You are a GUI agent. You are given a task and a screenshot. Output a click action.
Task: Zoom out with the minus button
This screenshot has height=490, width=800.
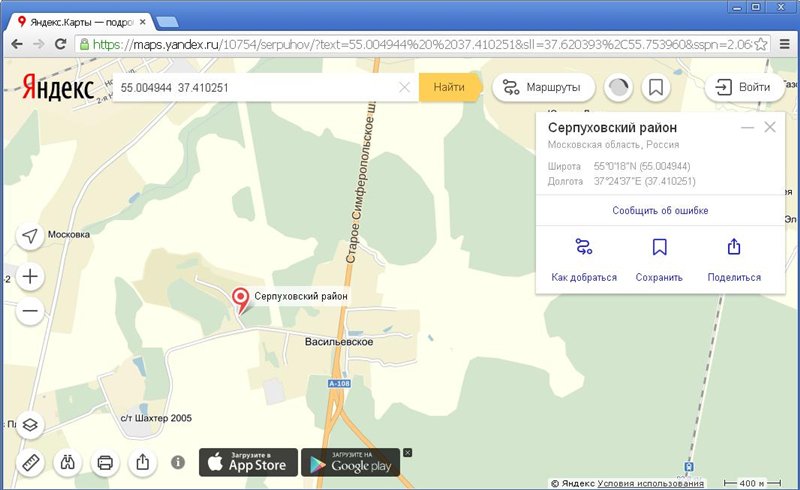(x=30, y=311)
